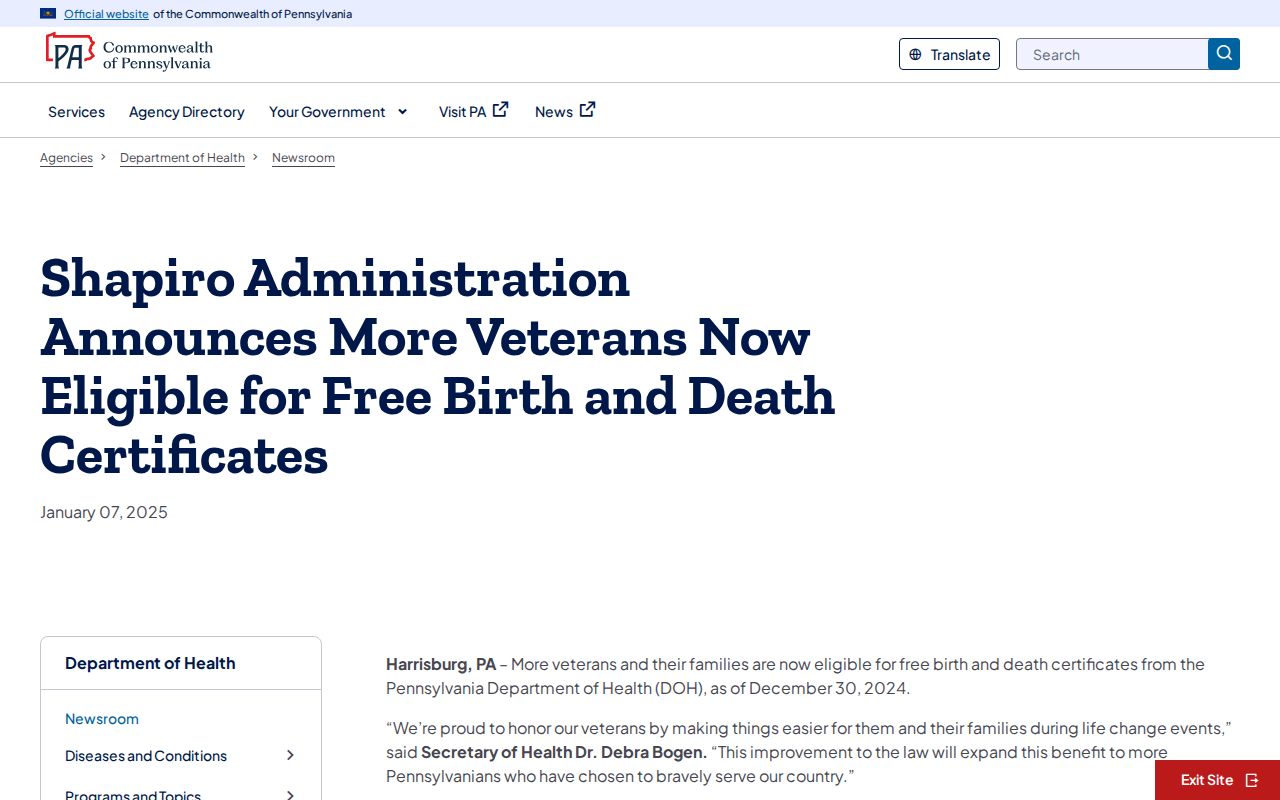The image size is (1280, 800).
Task: Open the Your Government menu
Action: [339, 112]
